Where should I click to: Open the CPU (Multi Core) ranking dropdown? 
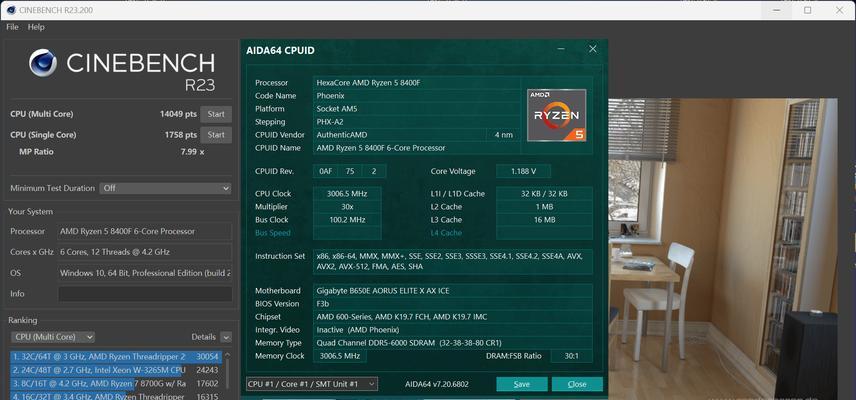coord(52,337)
